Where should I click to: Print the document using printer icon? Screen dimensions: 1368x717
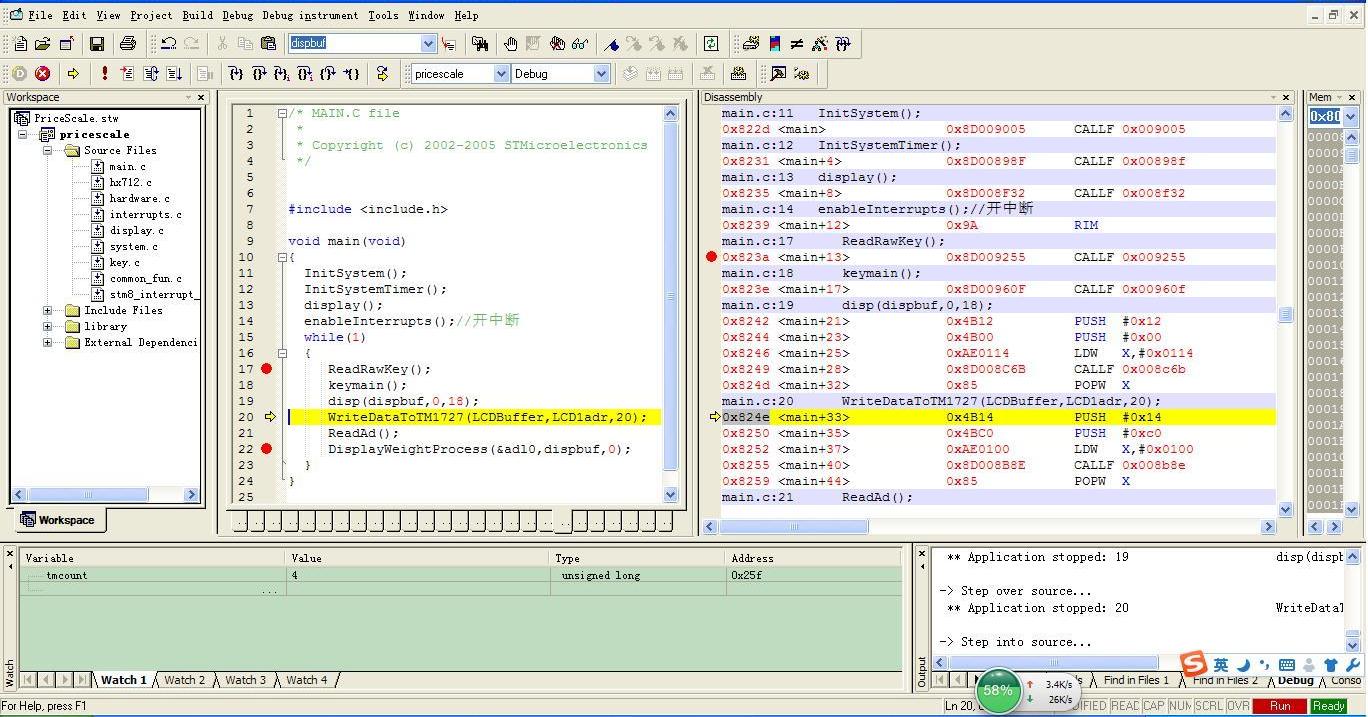[128, 44]
